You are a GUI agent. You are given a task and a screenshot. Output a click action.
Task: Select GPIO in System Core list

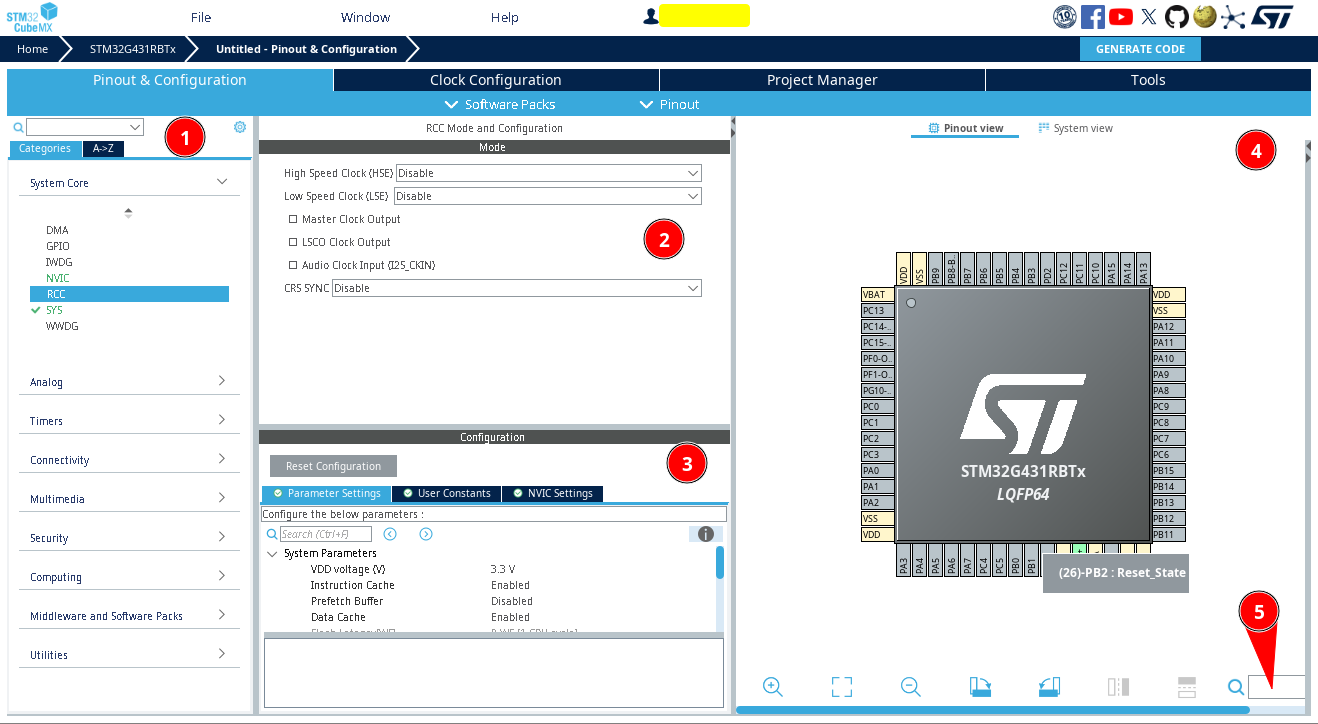58,246
